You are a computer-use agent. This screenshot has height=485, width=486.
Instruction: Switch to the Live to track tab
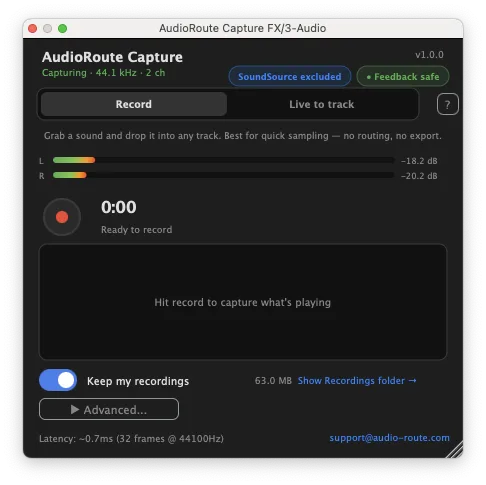tap(322, 104)
